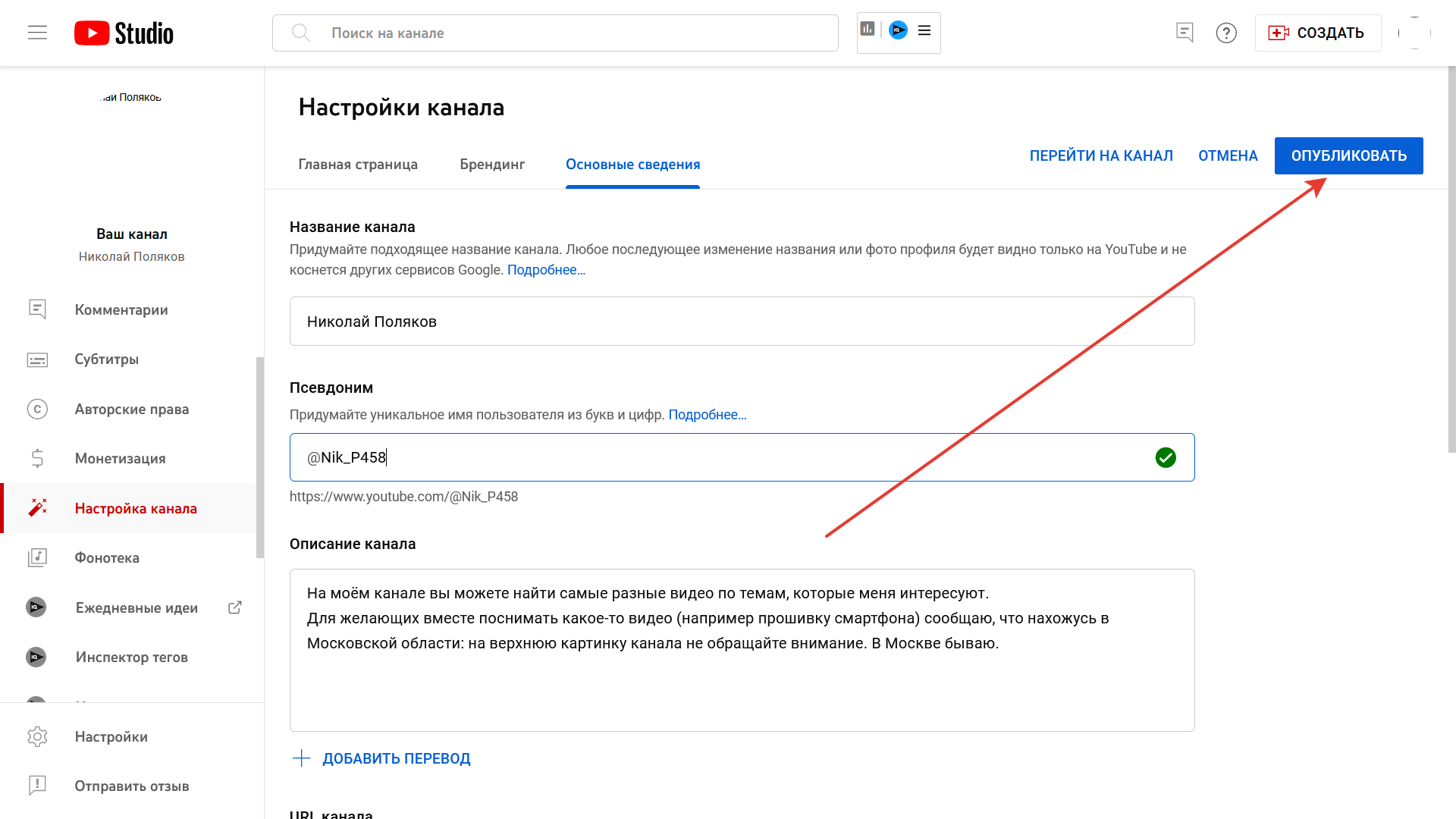Click ПЕРЕЙТИ НА КАНАЛ link

1100,155
